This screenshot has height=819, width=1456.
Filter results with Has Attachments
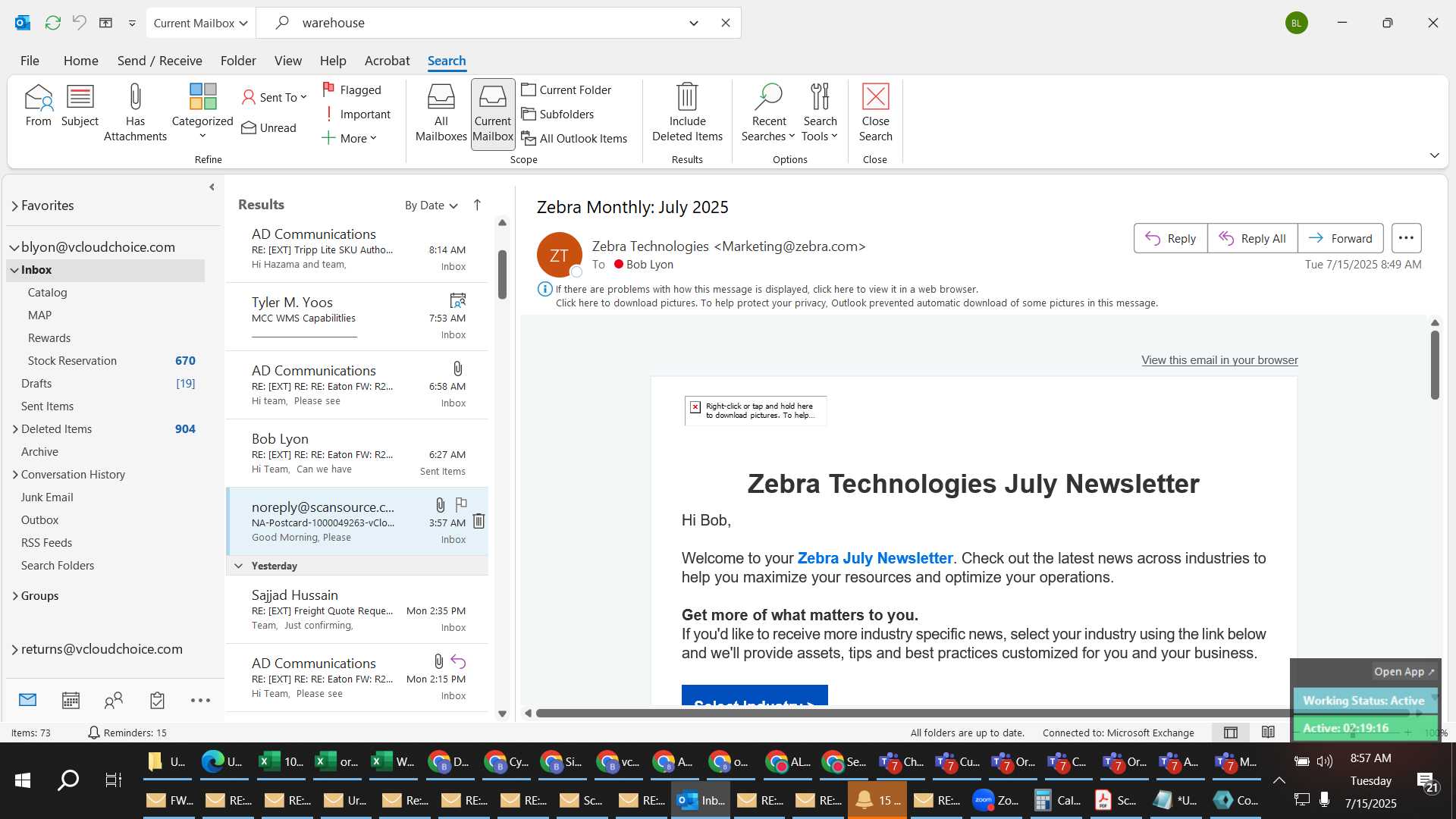[135, 112]
